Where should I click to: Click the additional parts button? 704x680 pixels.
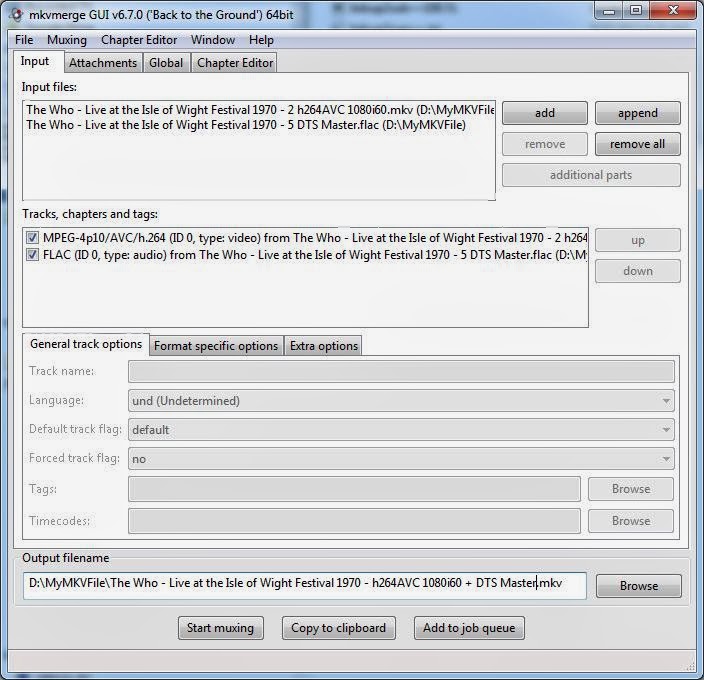(x=591, y=175)
